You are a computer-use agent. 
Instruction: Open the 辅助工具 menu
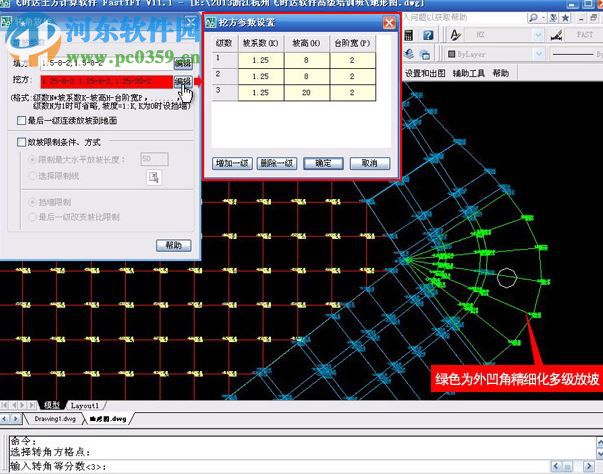coord(467,73)
